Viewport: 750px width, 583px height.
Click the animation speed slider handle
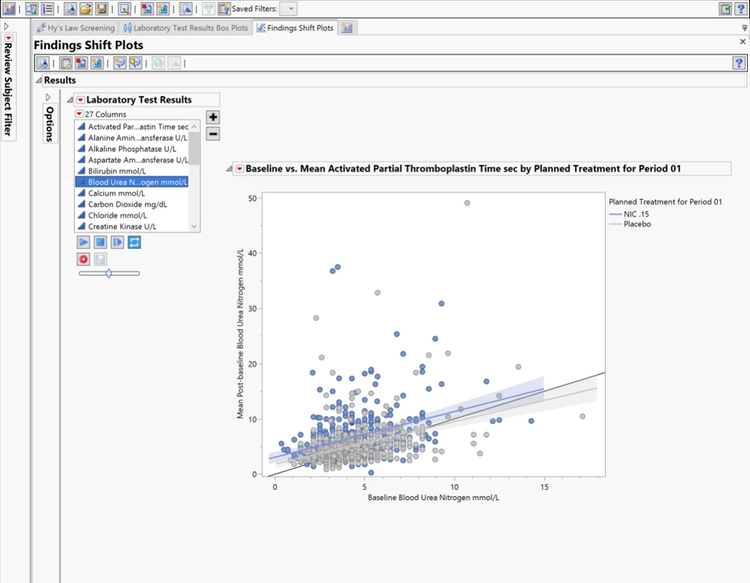108,273
